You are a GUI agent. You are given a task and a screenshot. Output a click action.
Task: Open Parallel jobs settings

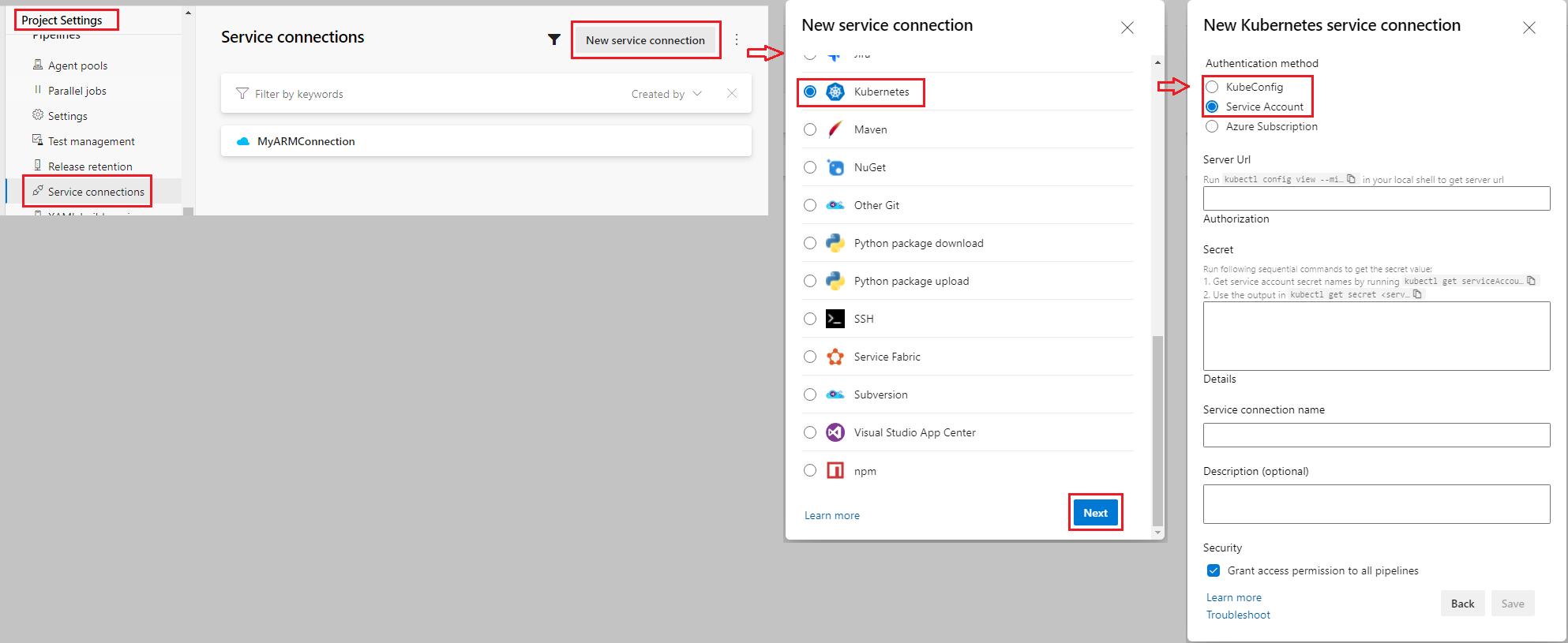pos(77,91)
